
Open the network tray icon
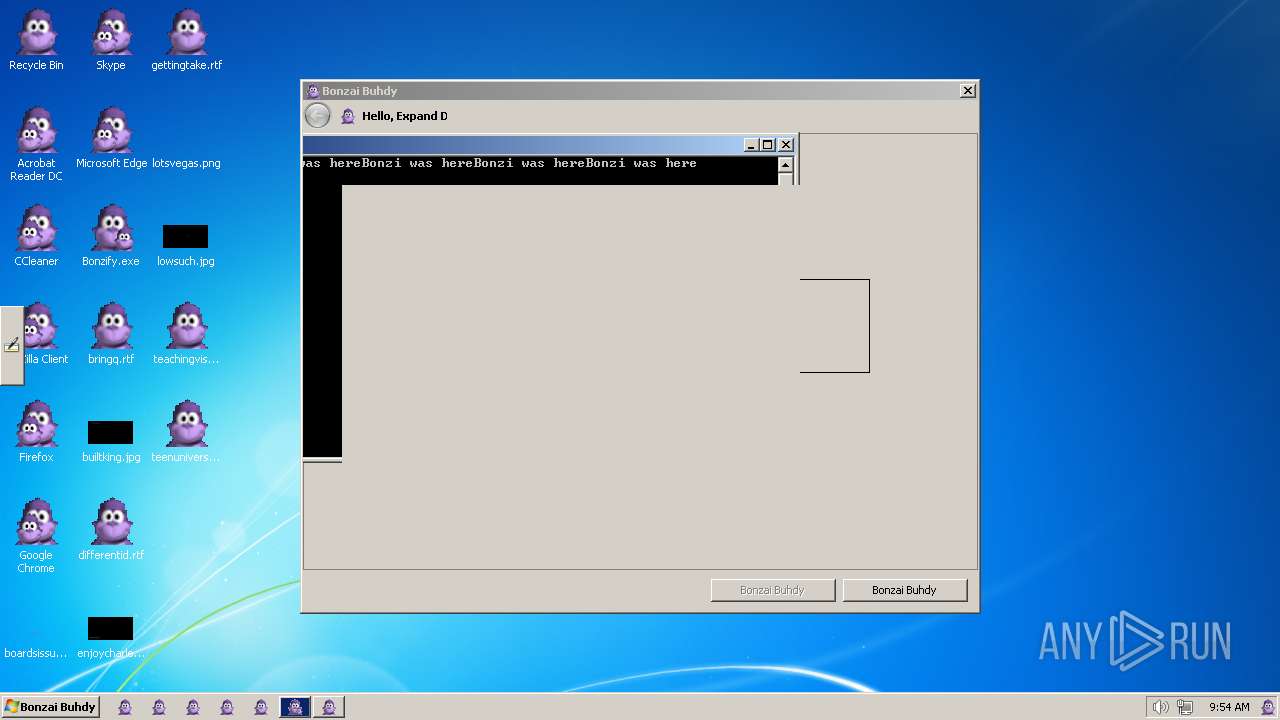(1184, 707)
